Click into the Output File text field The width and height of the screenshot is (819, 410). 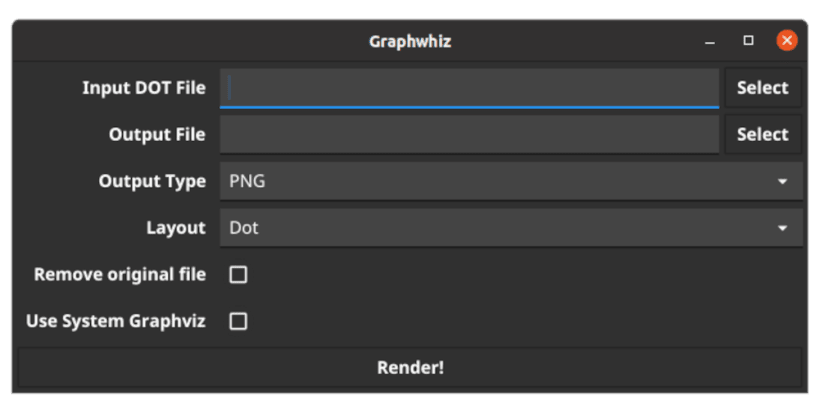(468, 134)
